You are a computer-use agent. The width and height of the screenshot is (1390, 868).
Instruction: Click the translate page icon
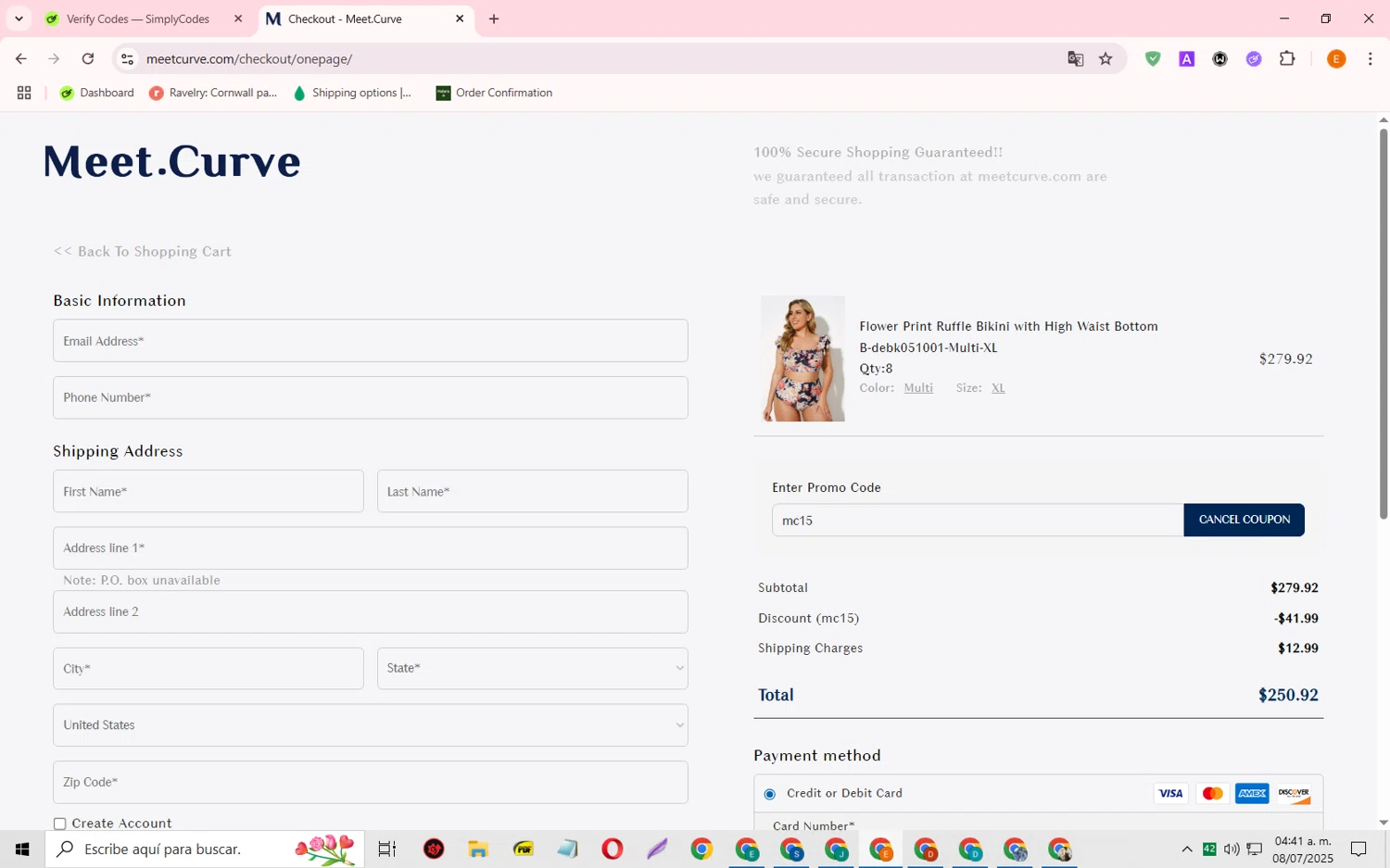(x=1075, y=59)
